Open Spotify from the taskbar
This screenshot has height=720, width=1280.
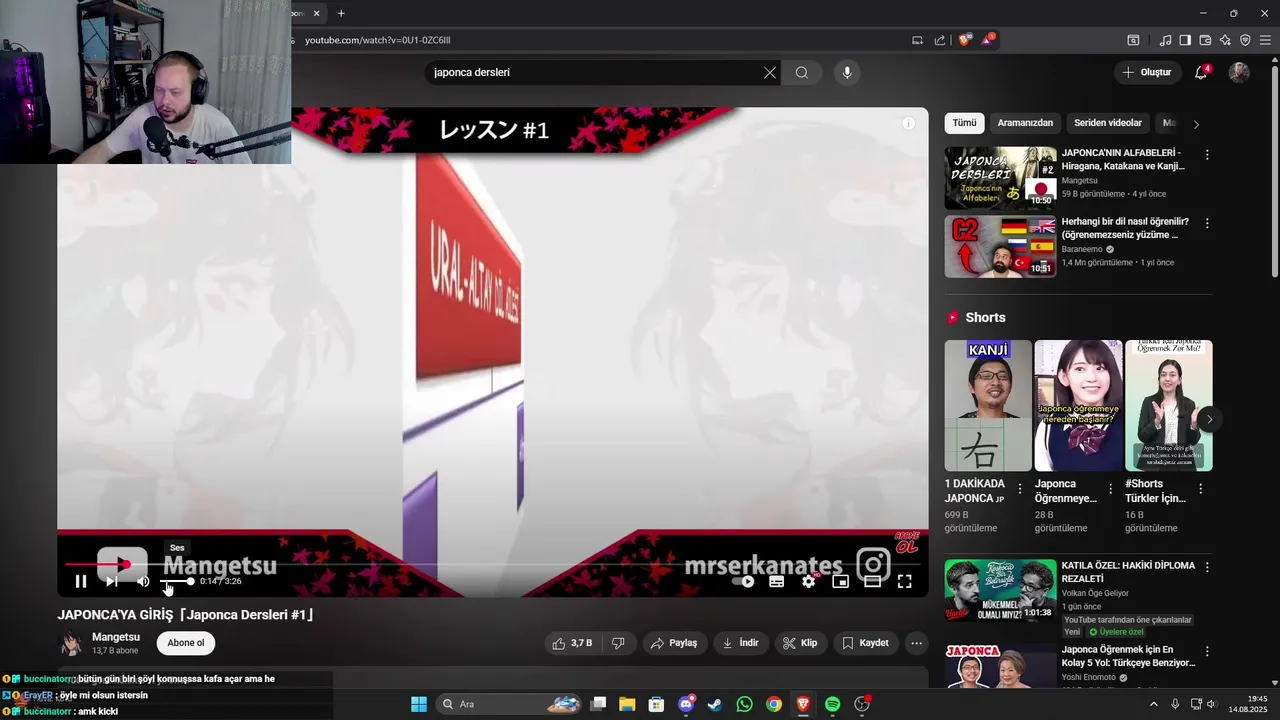[833, 704]
